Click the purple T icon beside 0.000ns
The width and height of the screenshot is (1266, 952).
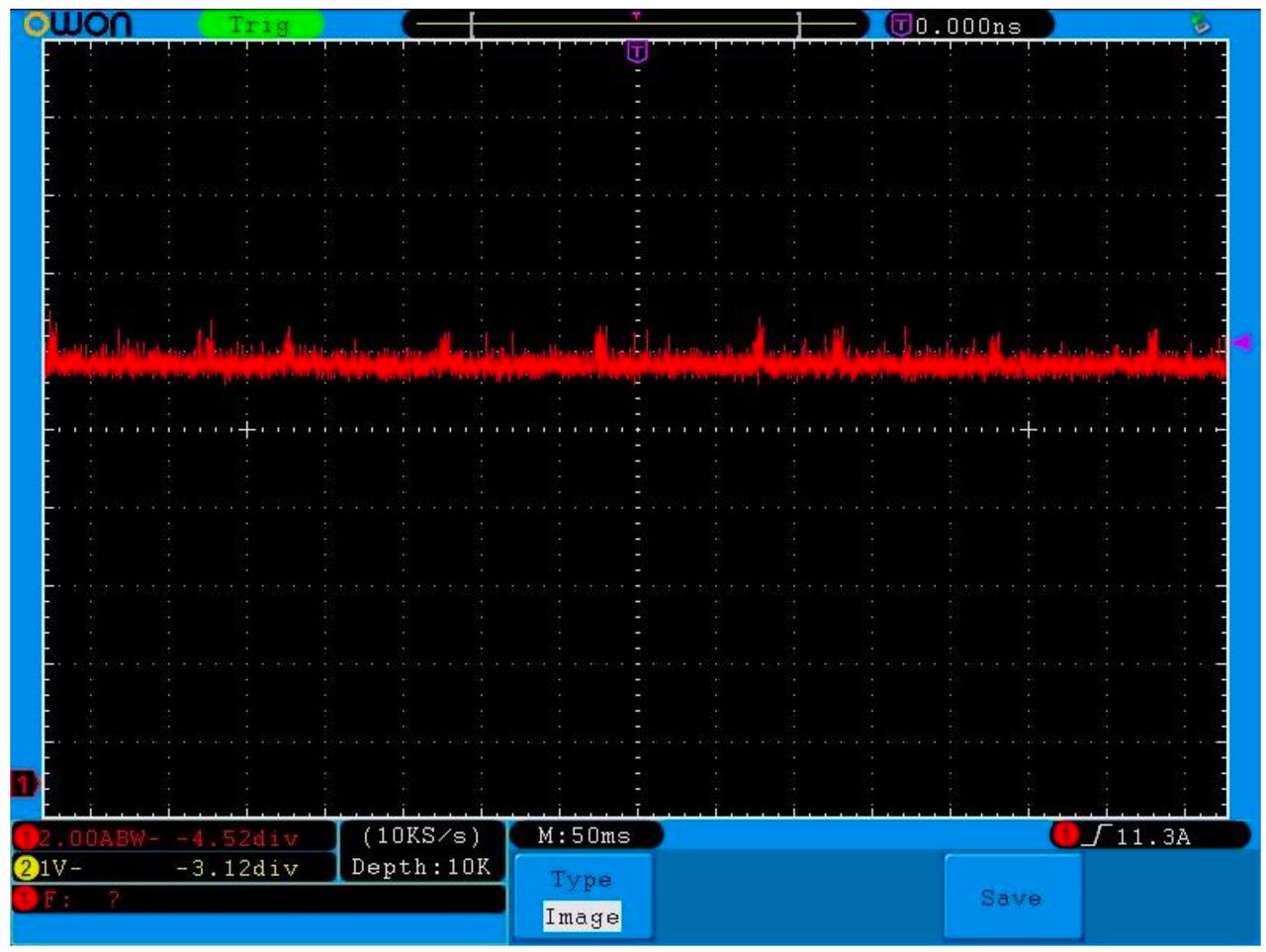click(900, 25)
